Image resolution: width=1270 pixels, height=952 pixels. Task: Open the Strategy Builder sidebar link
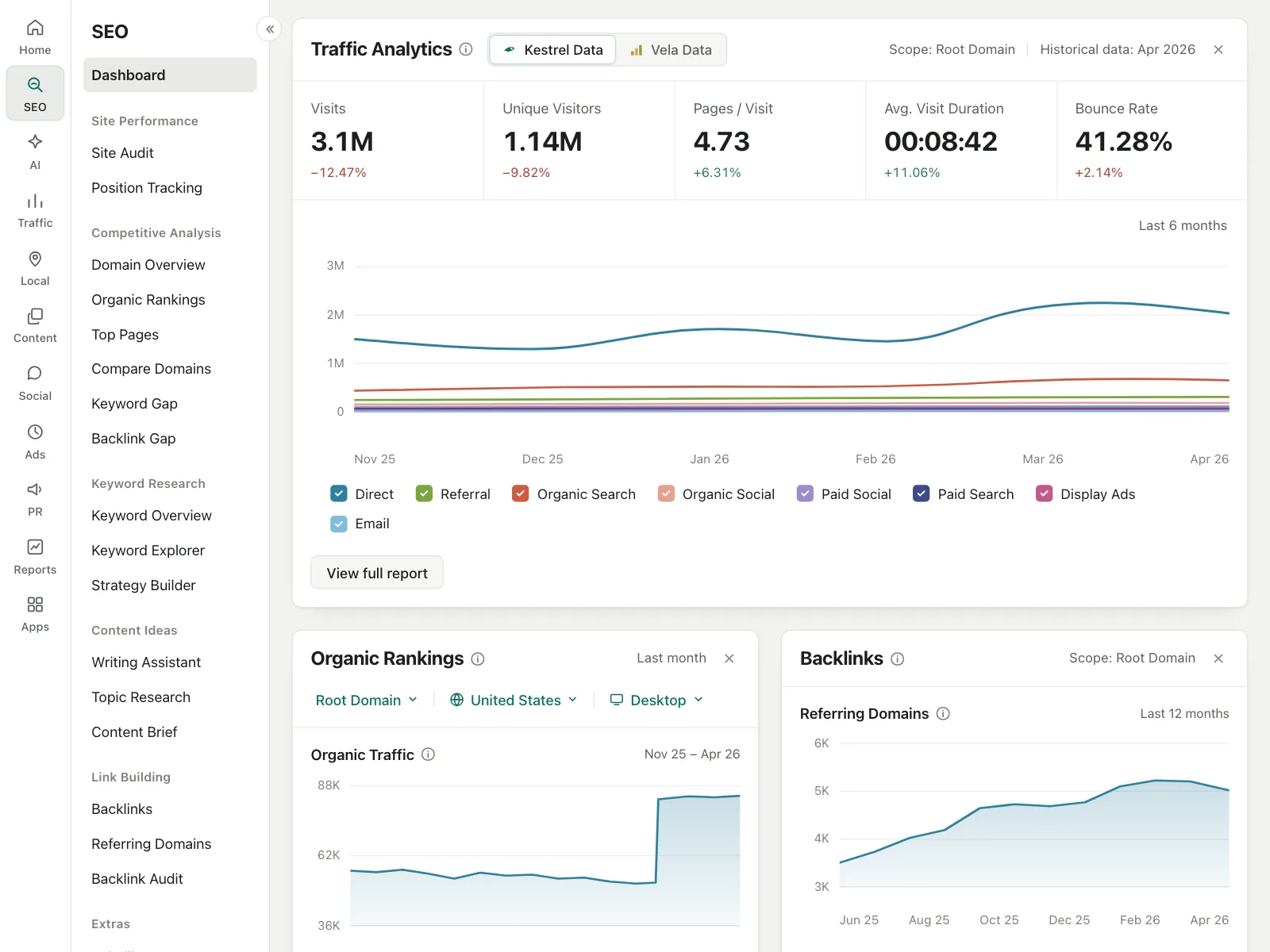pos(144,585)
